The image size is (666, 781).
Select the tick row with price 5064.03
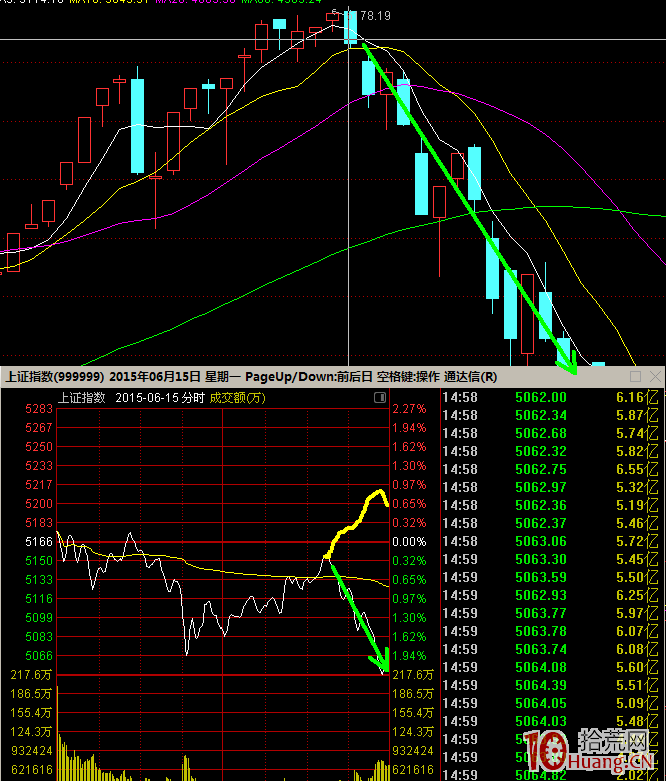pos(550,721)
